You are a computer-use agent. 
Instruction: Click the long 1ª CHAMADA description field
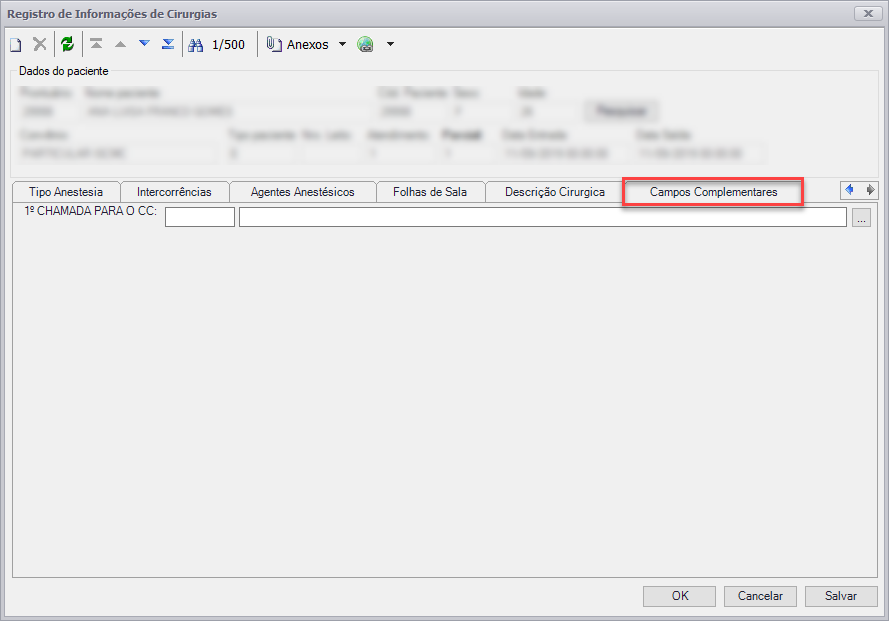[x=543, y=217]
